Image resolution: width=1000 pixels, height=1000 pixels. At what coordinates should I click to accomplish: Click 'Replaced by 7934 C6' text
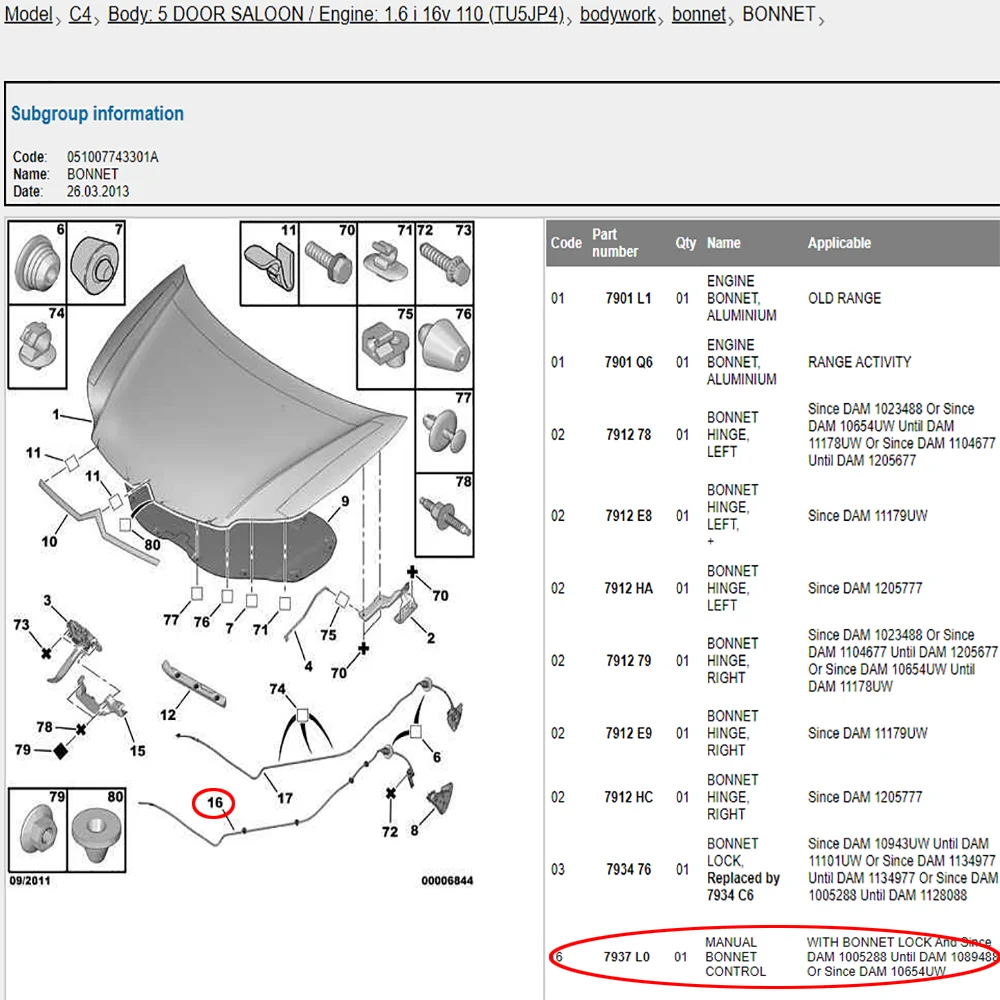[x=743, y=887]
